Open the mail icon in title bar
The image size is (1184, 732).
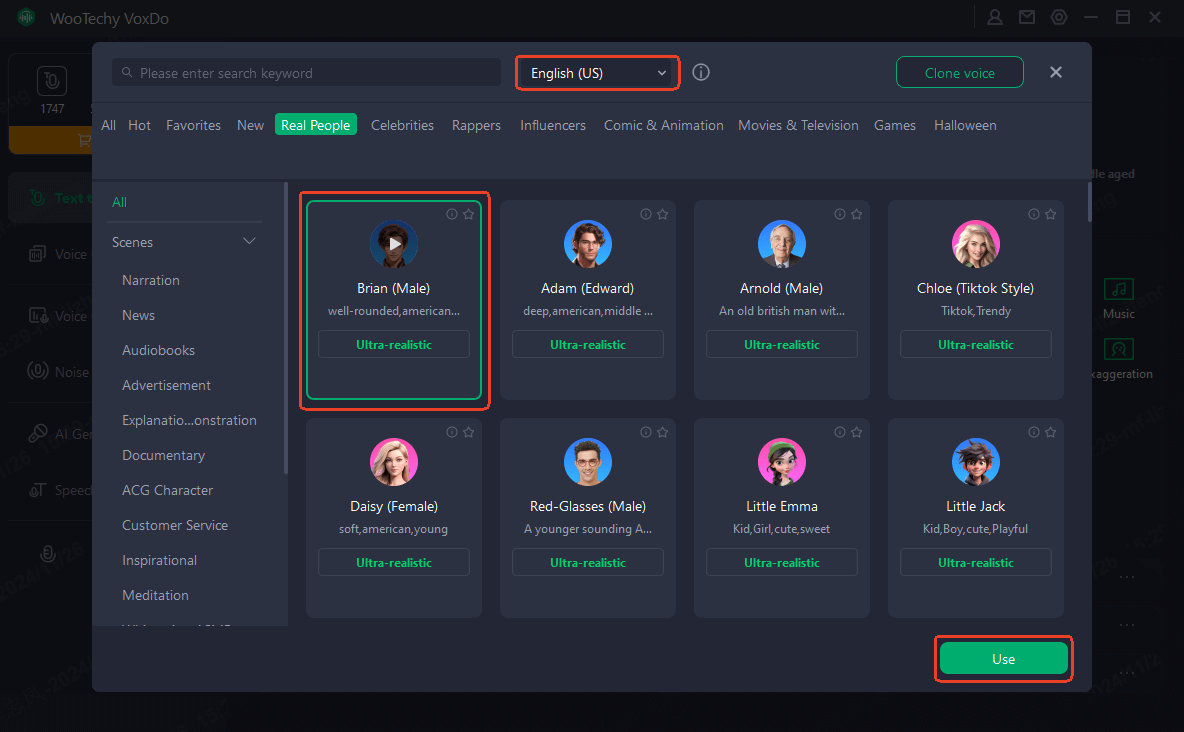click(x=1027, y=17)
